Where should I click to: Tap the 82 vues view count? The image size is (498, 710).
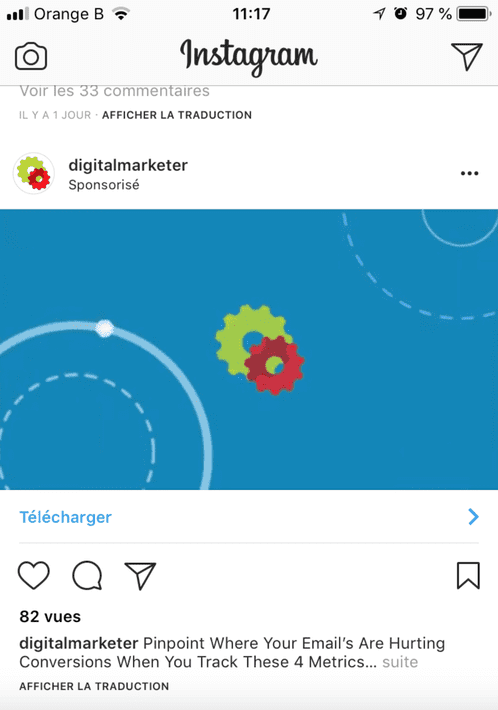pyautogui.click(x=50, y=617)
